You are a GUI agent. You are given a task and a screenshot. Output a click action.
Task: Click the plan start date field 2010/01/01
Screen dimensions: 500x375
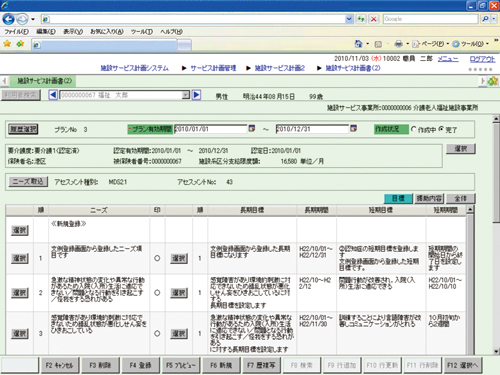click(210, 129)
